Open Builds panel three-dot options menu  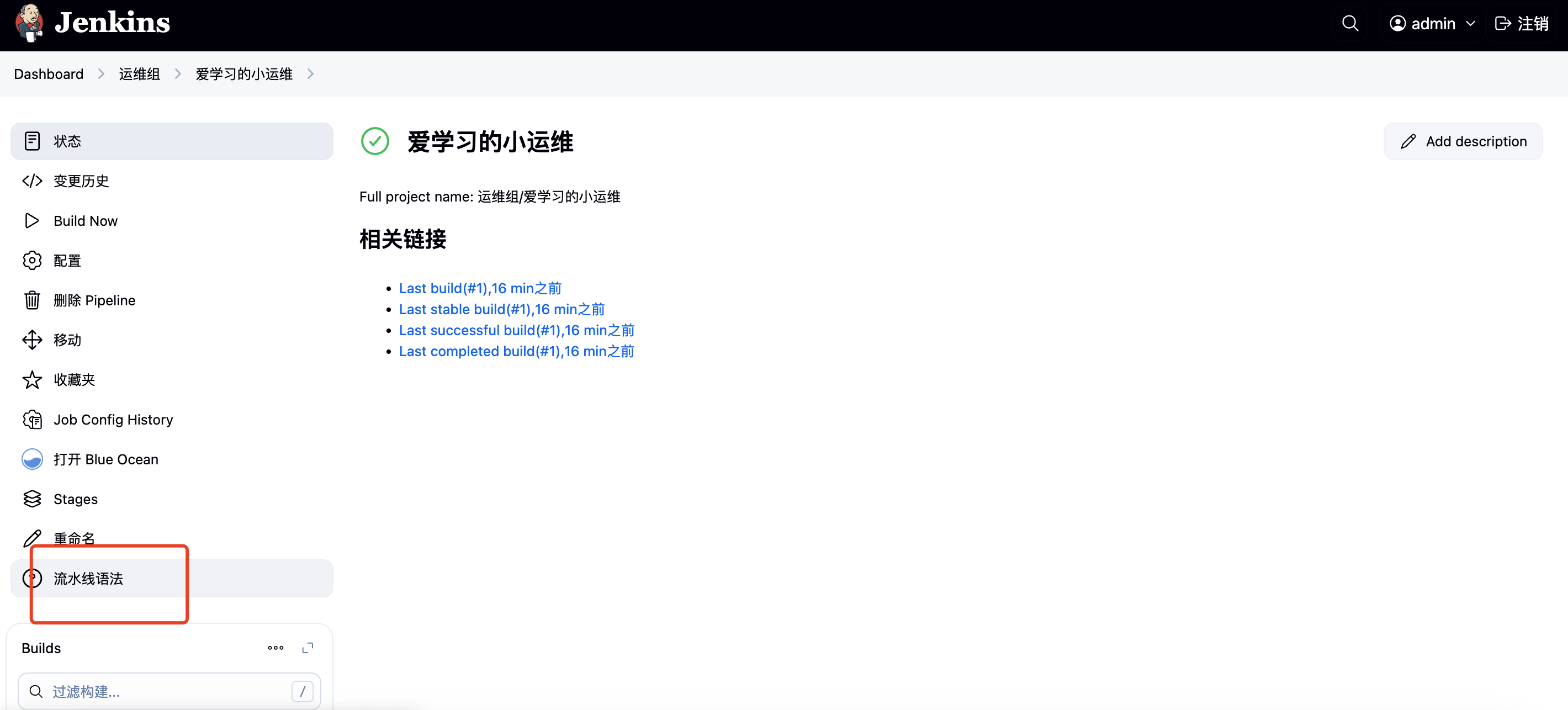point(275,648)
